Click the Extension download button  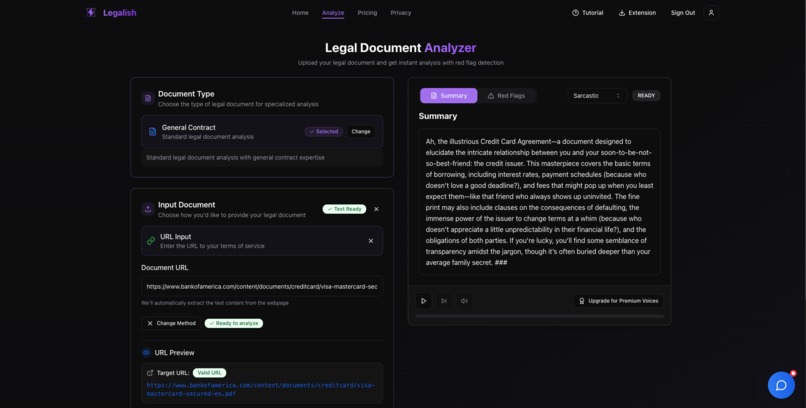tap(637, 13)
